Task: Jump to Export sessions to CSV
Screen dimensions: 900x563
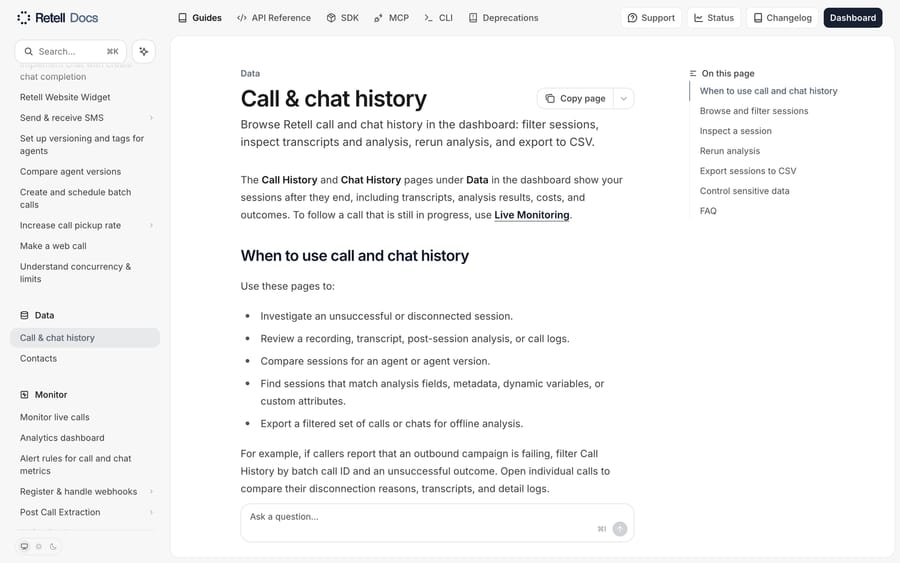Action: [x=748, y=171]
